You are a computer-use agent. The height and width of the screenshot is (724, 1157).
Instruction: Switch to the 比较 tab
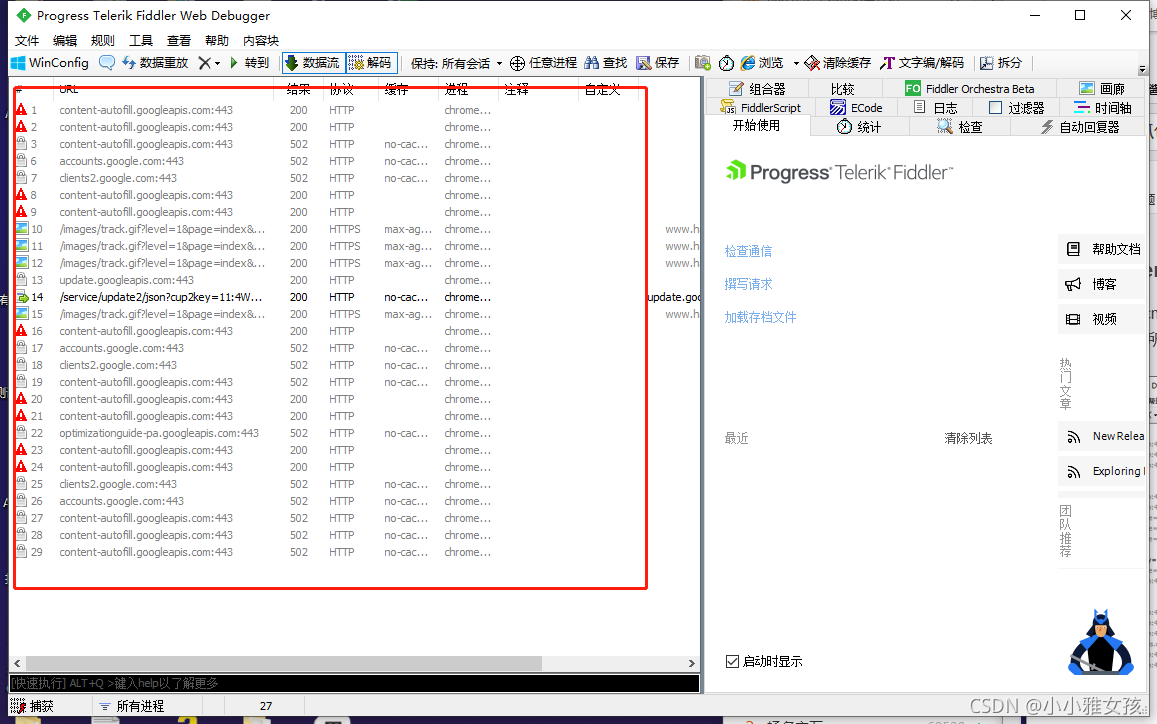[843, 89]
